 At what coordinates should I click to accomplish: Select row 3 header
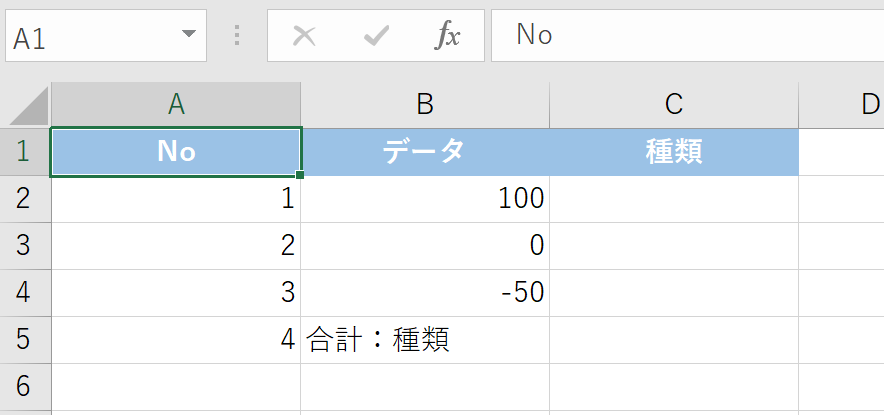coord(25,246)
